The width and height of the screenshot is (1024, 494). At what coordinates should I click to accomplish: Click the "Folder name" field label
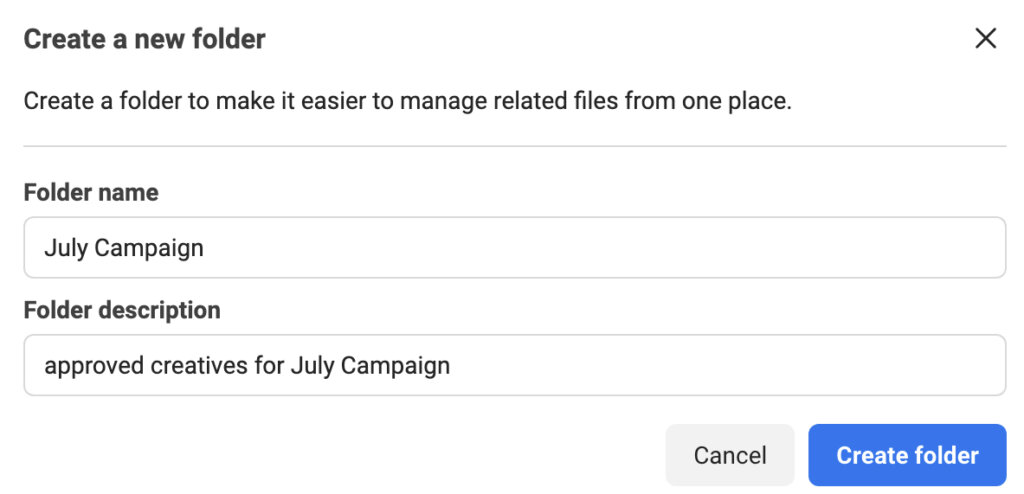point(91,193)
